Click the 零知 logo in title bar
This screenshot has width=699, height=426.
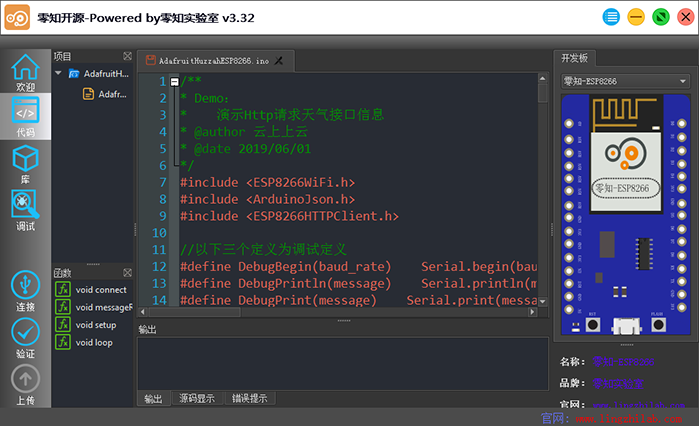click(17, 17)
